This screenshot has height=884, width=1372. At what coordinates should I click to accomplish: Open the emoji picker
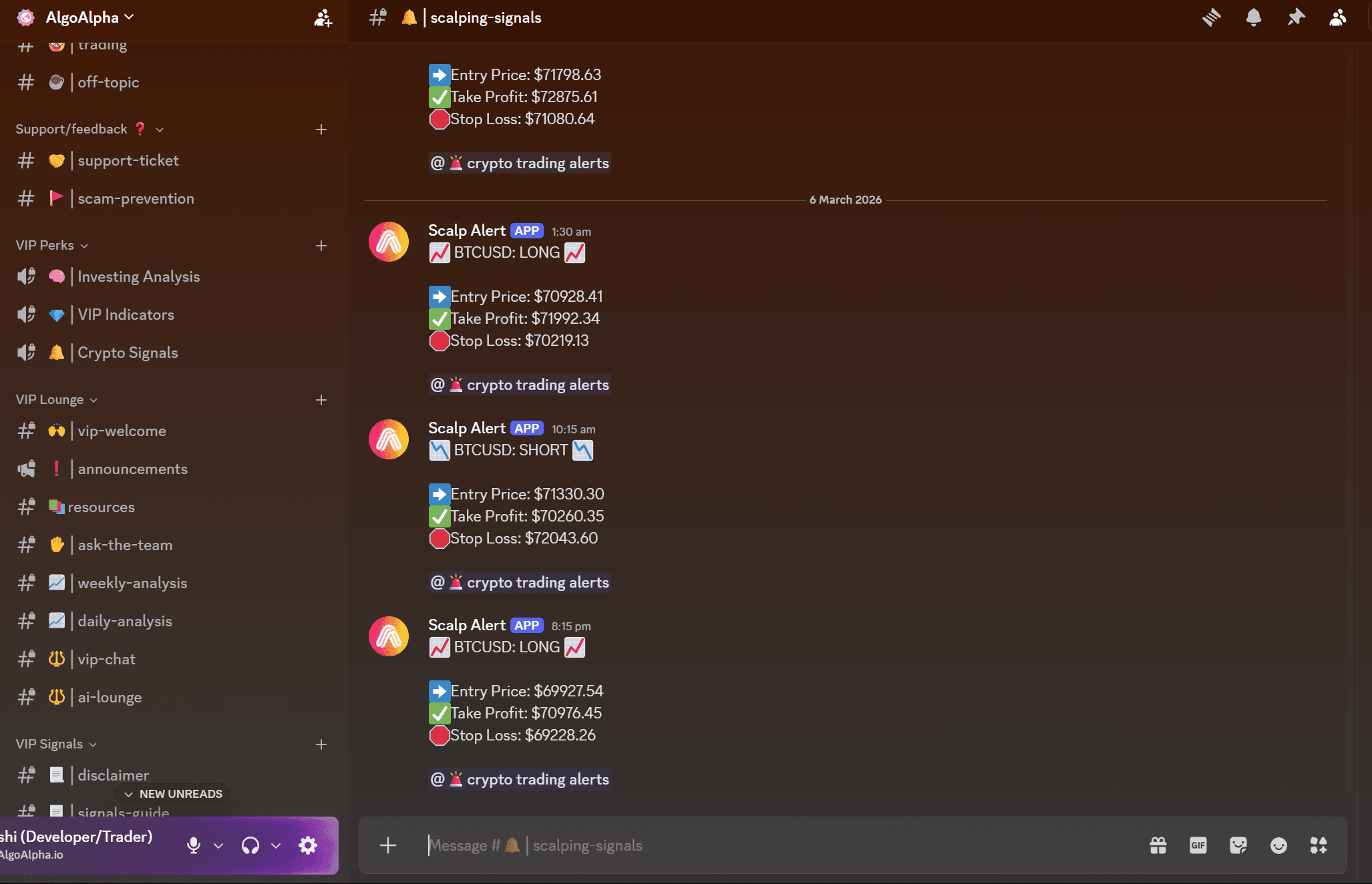click(1278, 845)
